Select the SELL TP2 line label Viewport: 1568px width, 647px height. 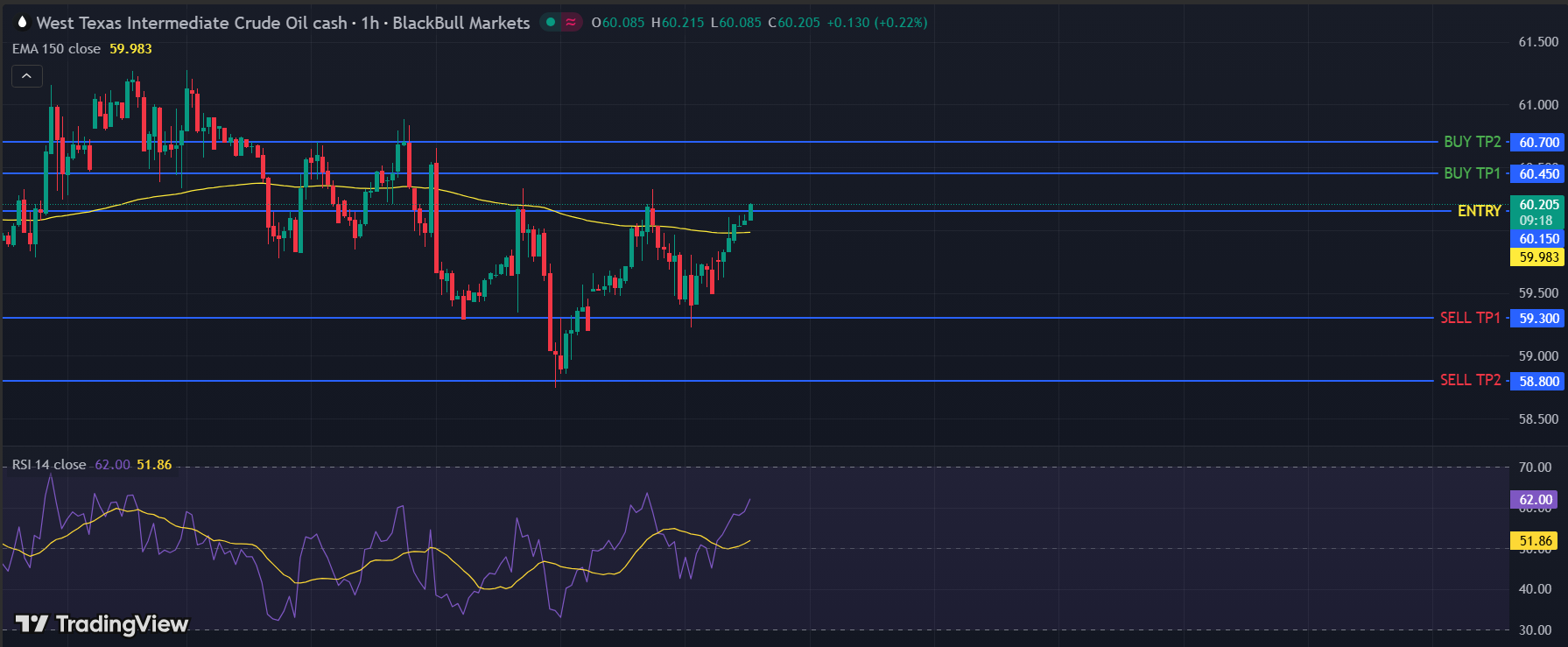(x=1470, y=380)
